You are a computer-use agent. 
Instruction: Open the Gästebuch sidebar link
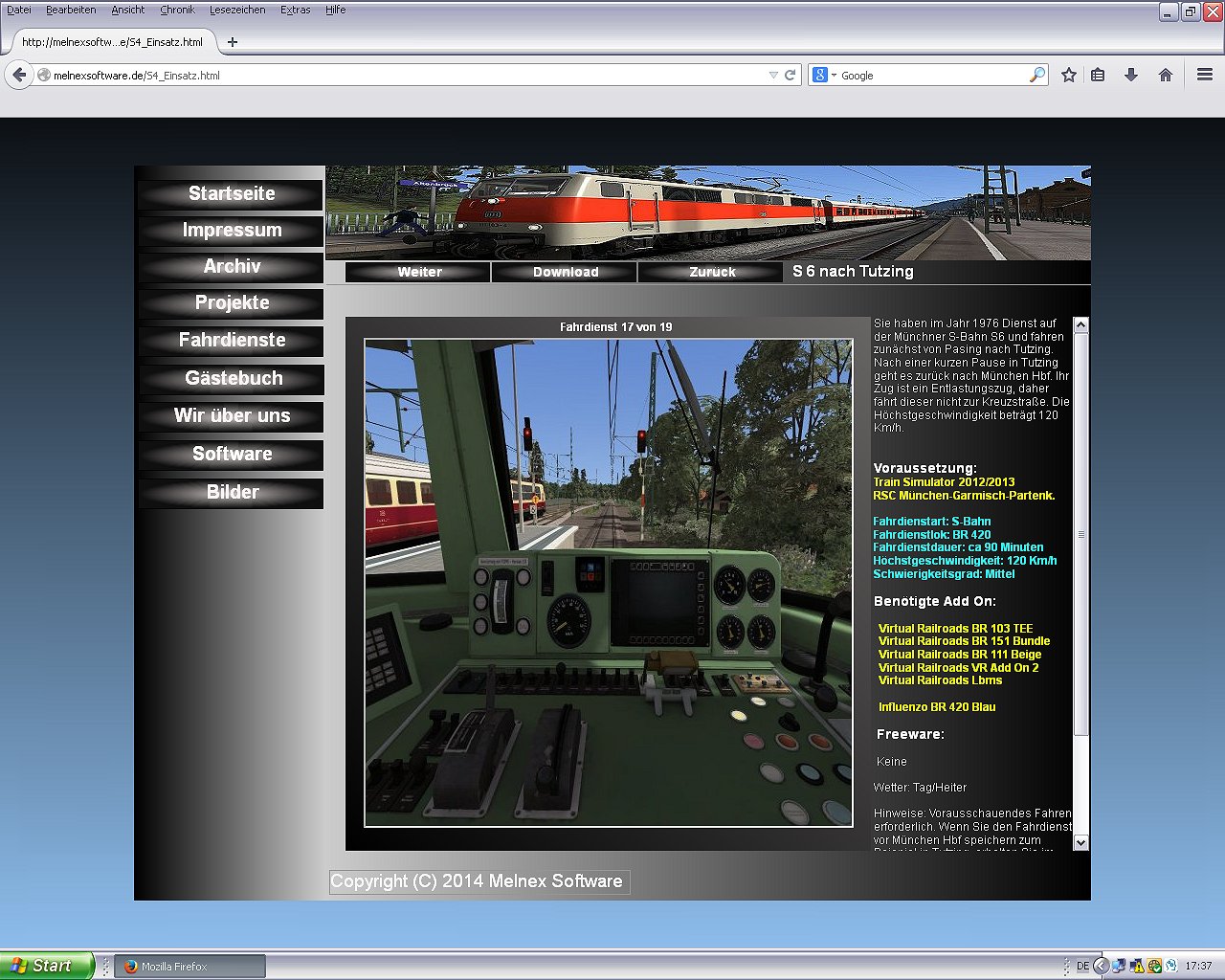tap(233, 379)
